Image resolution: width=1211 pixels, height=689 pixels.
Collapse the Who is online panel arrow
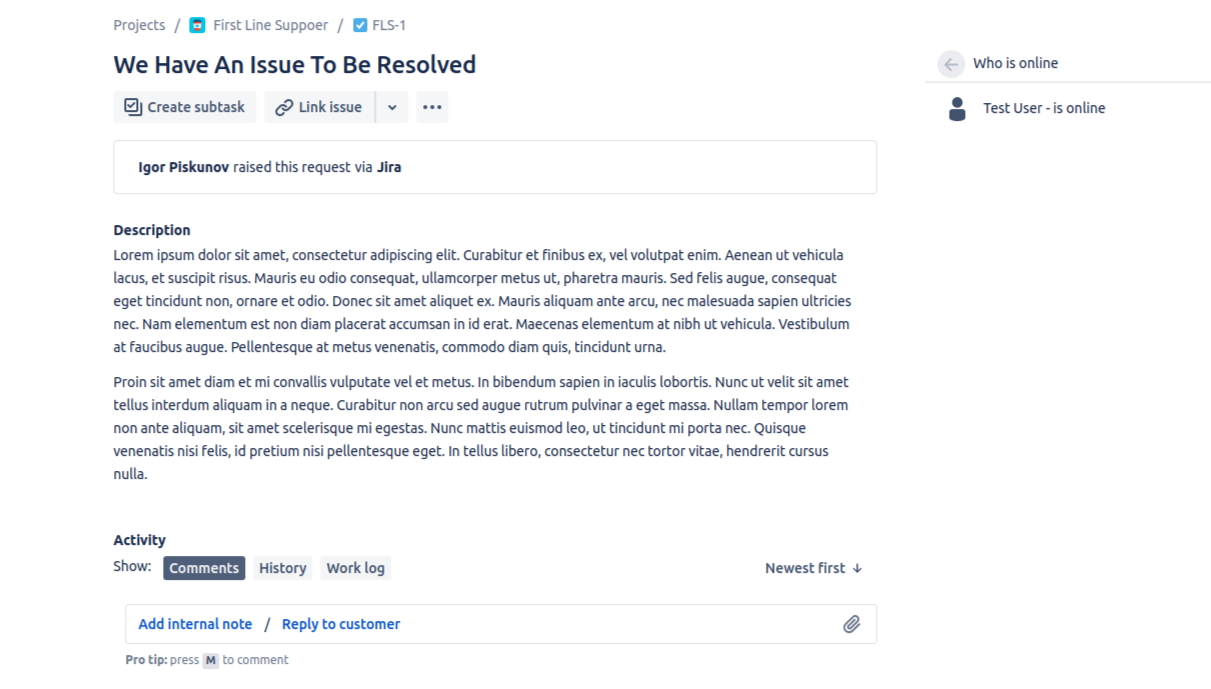point(951,63)
